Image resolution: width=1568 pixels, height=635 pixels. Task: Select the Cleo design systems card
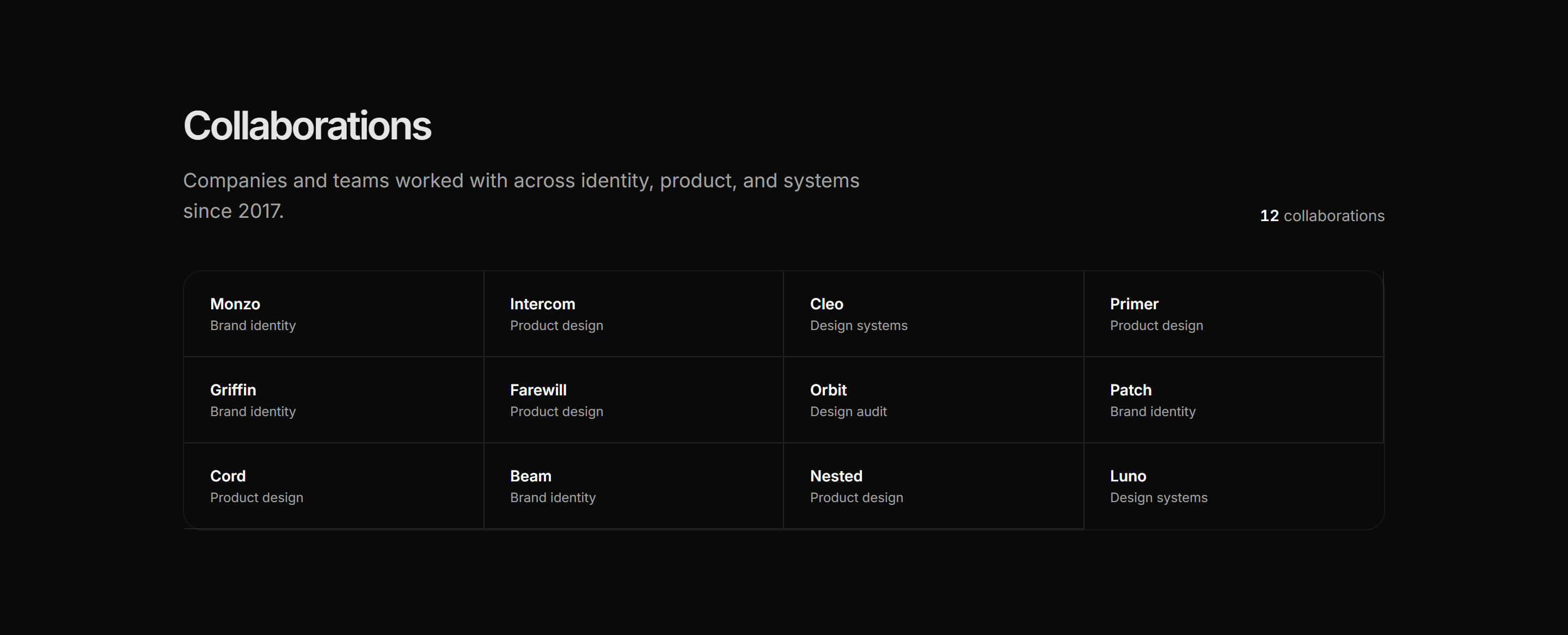(x=933, y=314)
